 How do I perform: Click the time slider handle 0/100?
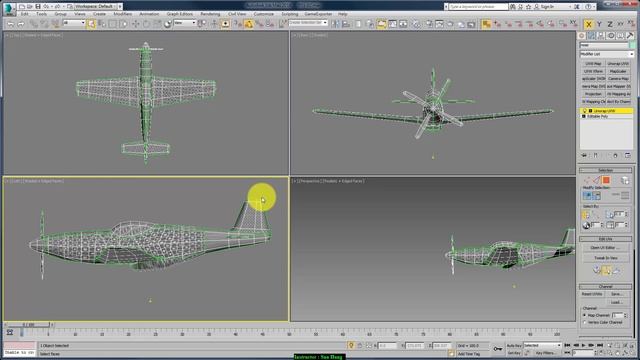tap(28, 325)
